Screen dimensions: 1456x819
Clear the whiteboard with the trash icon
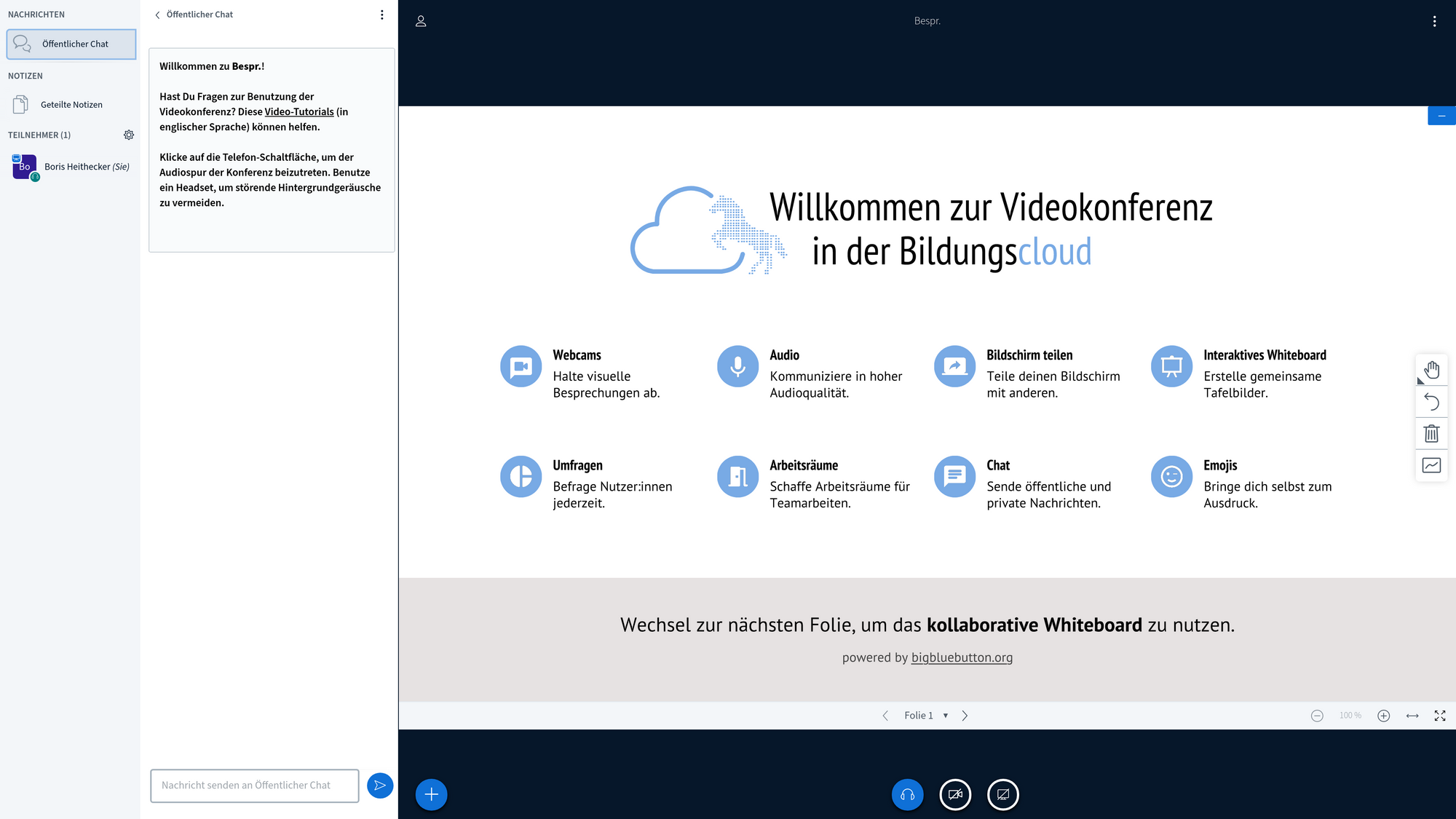[x=1431, y=433]
